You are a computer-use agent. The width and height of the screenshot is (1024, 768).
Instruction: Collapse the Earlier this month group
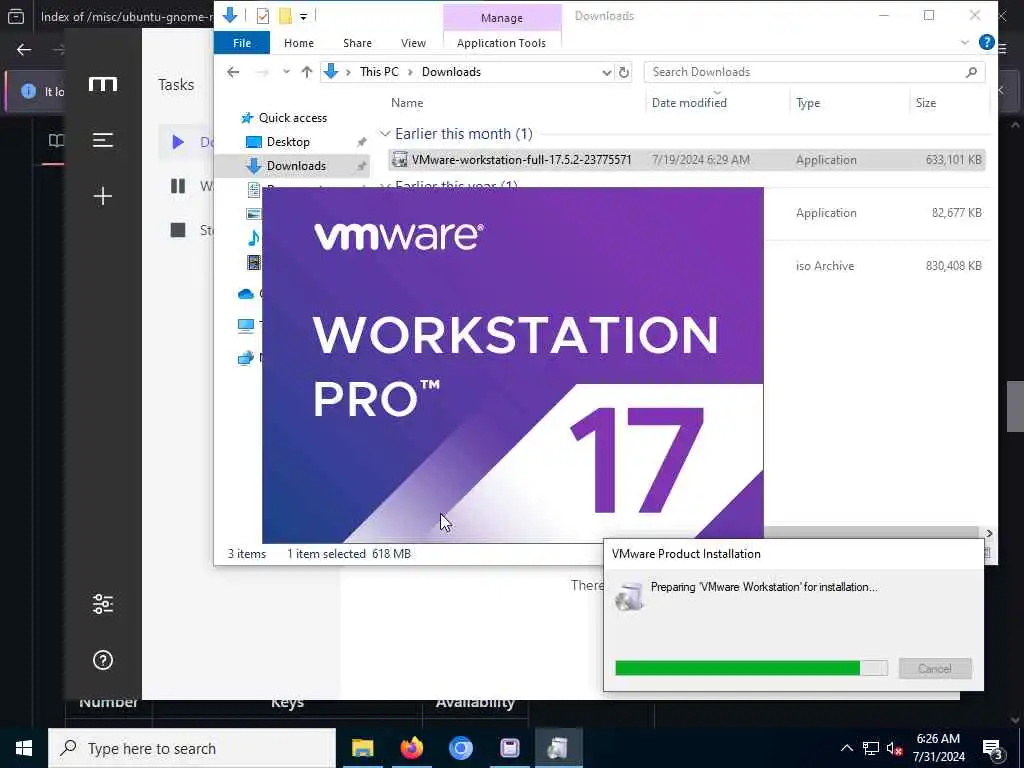[x=385, y=134]
